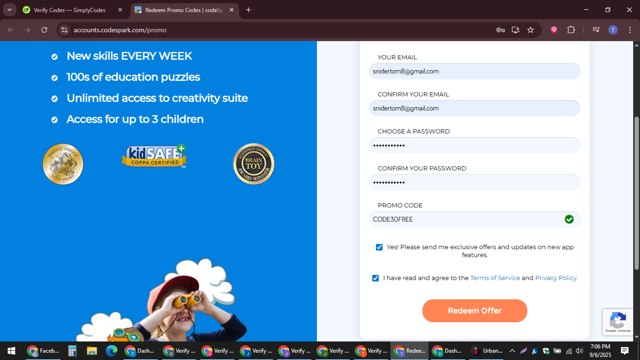The width and height of the screenshot is (640, 360).
Task: Open site information icon in address bar
Action: (x=64, y=30)
